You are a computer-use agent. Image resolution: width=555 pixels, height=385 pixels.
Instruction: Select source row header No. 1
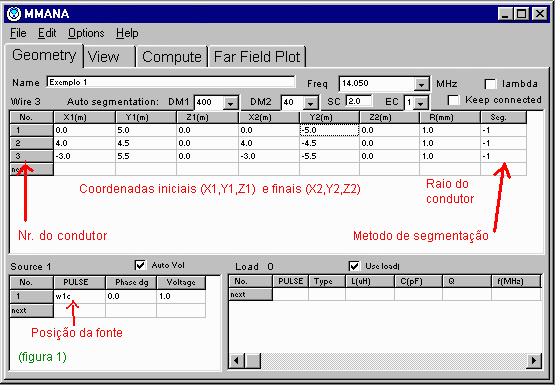(x=32, y=297)
